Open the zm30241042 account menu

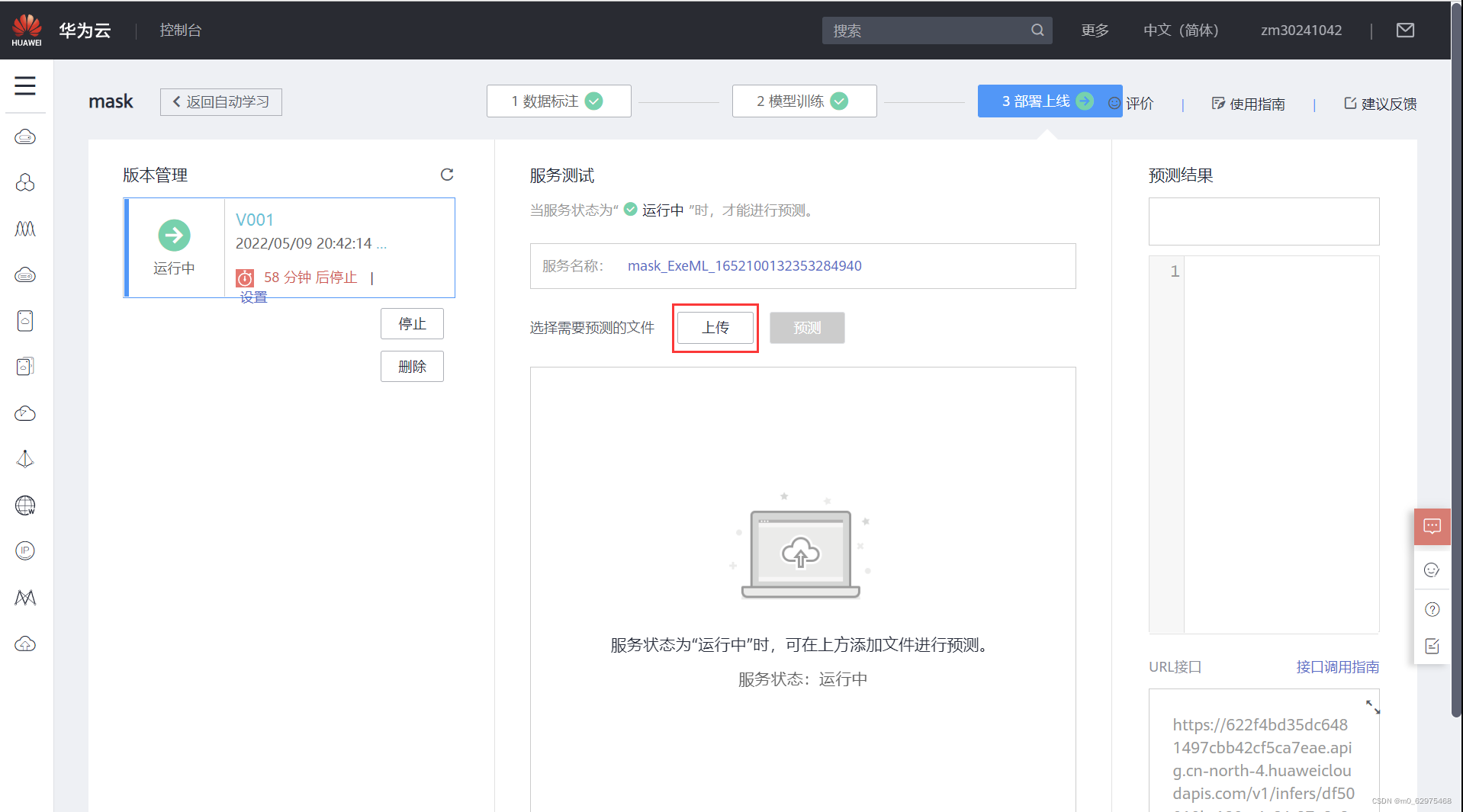click(x=1301, y=30)
